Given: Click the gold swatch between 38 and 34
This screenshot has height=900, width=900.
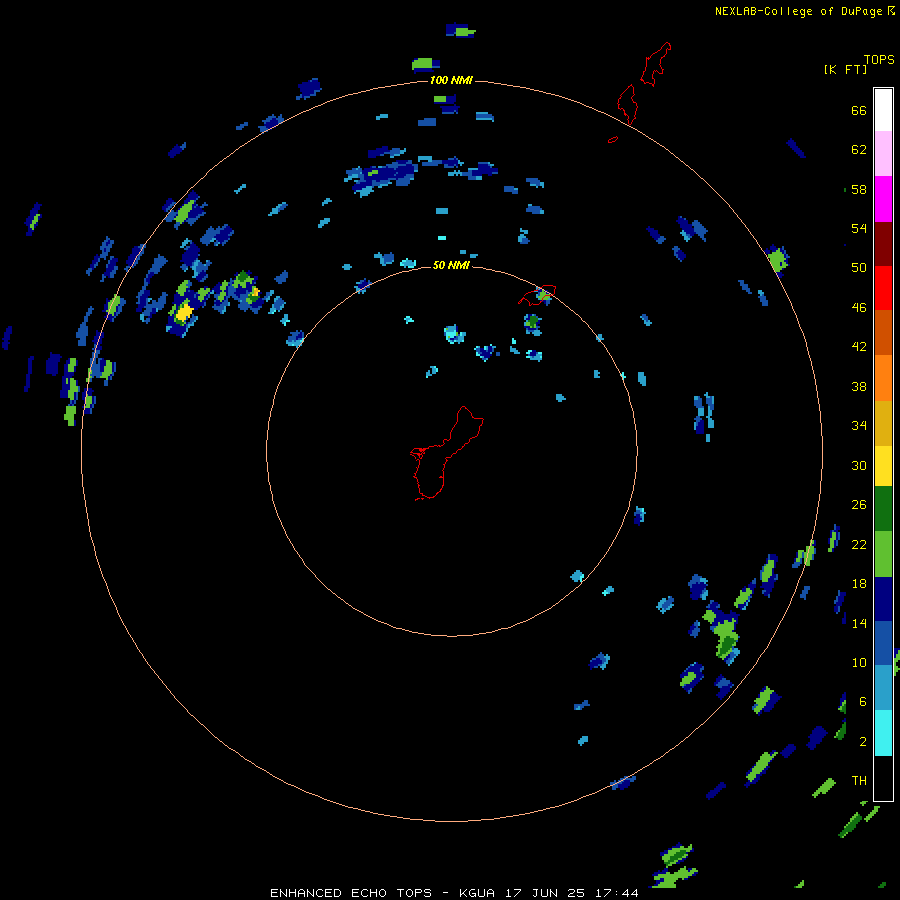Looking at the screenshot, I should (883, 422).
